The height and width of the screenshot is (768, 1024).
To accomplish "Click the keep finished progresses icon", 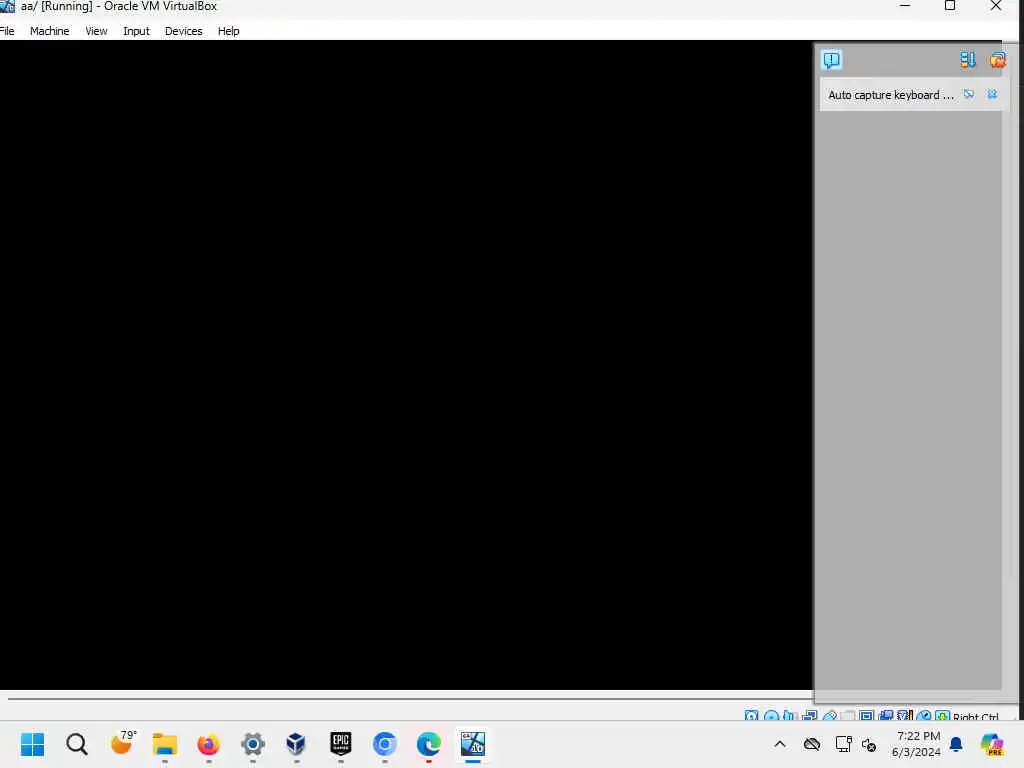I will pos(968,60).
